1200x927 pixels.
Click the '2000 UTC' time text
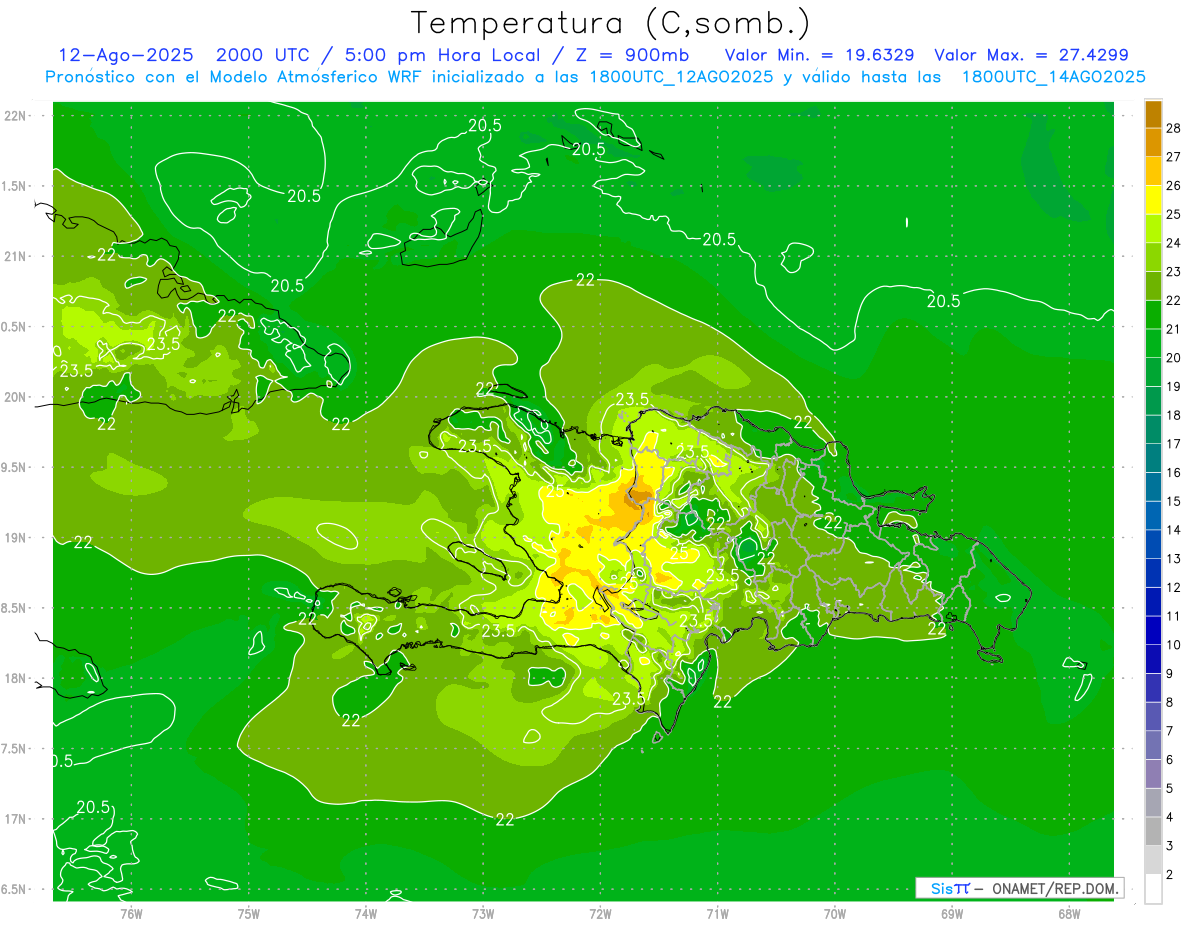tap(265, 55)
